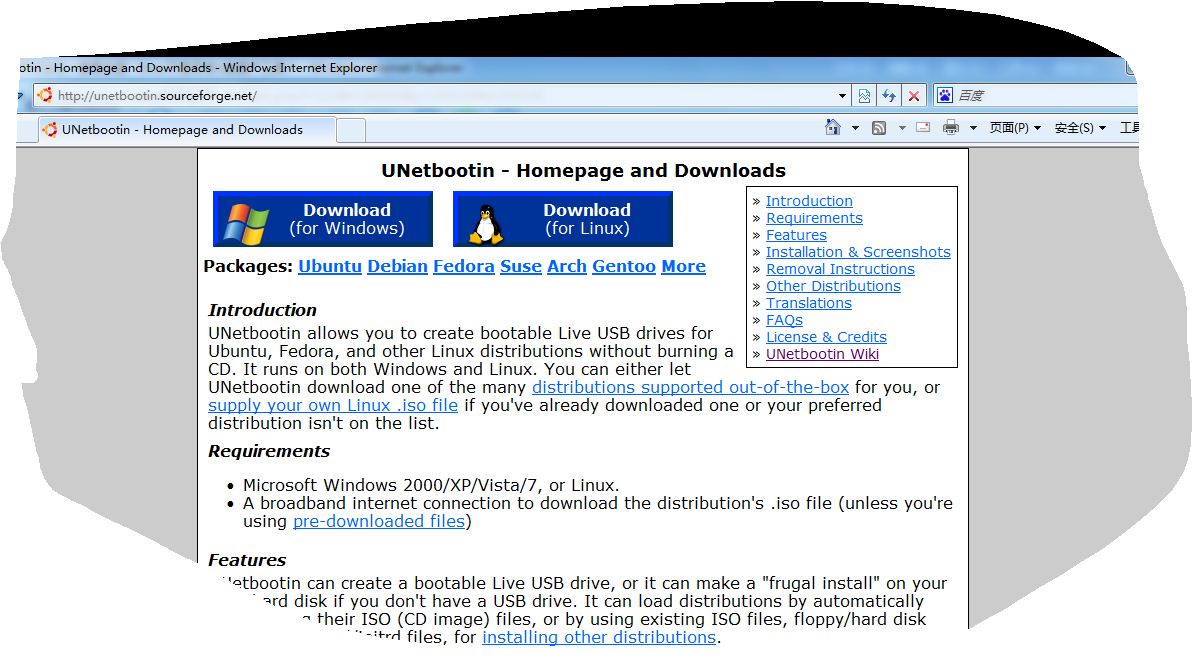The width and height of the screenshot is (1192, 660).
Task: Click the Print icon
Action: coord(950,127)
